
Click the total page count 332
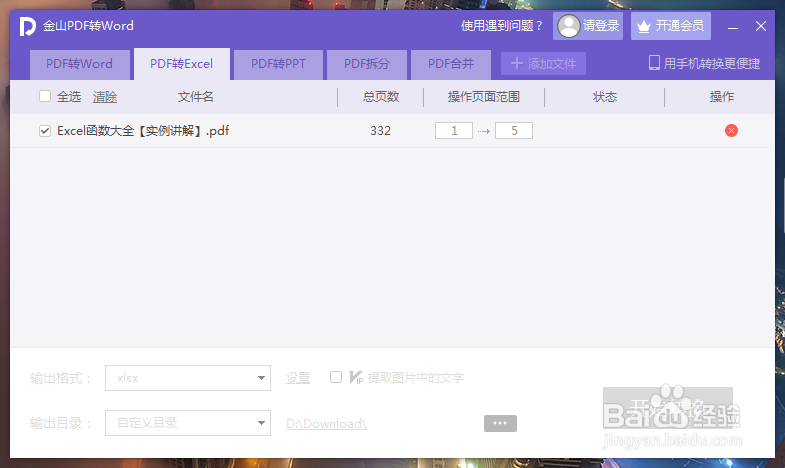(x=380, y=131)
